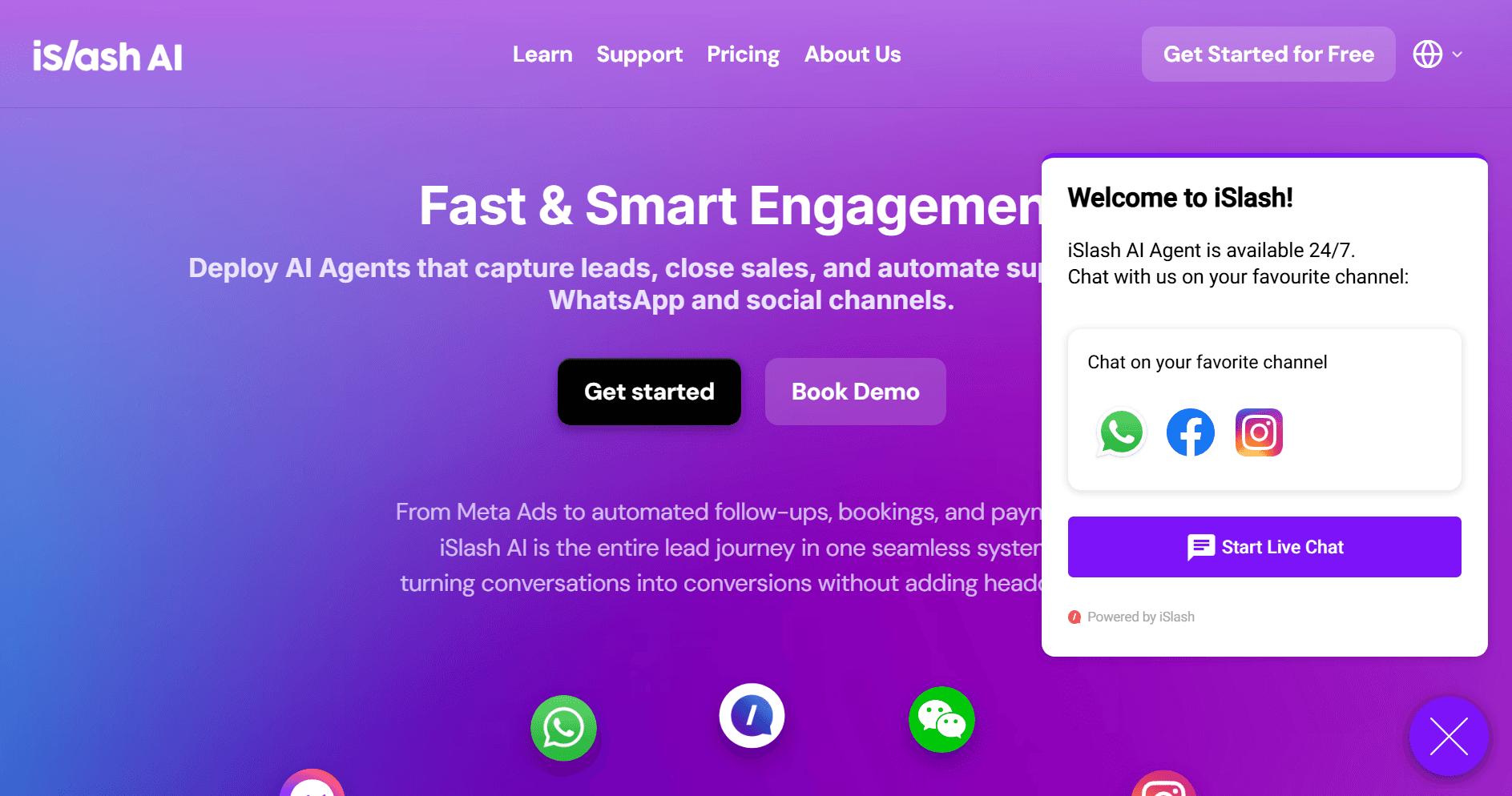
Task: Follow the Powered by iSlash link
Action: pos(1131,617)
